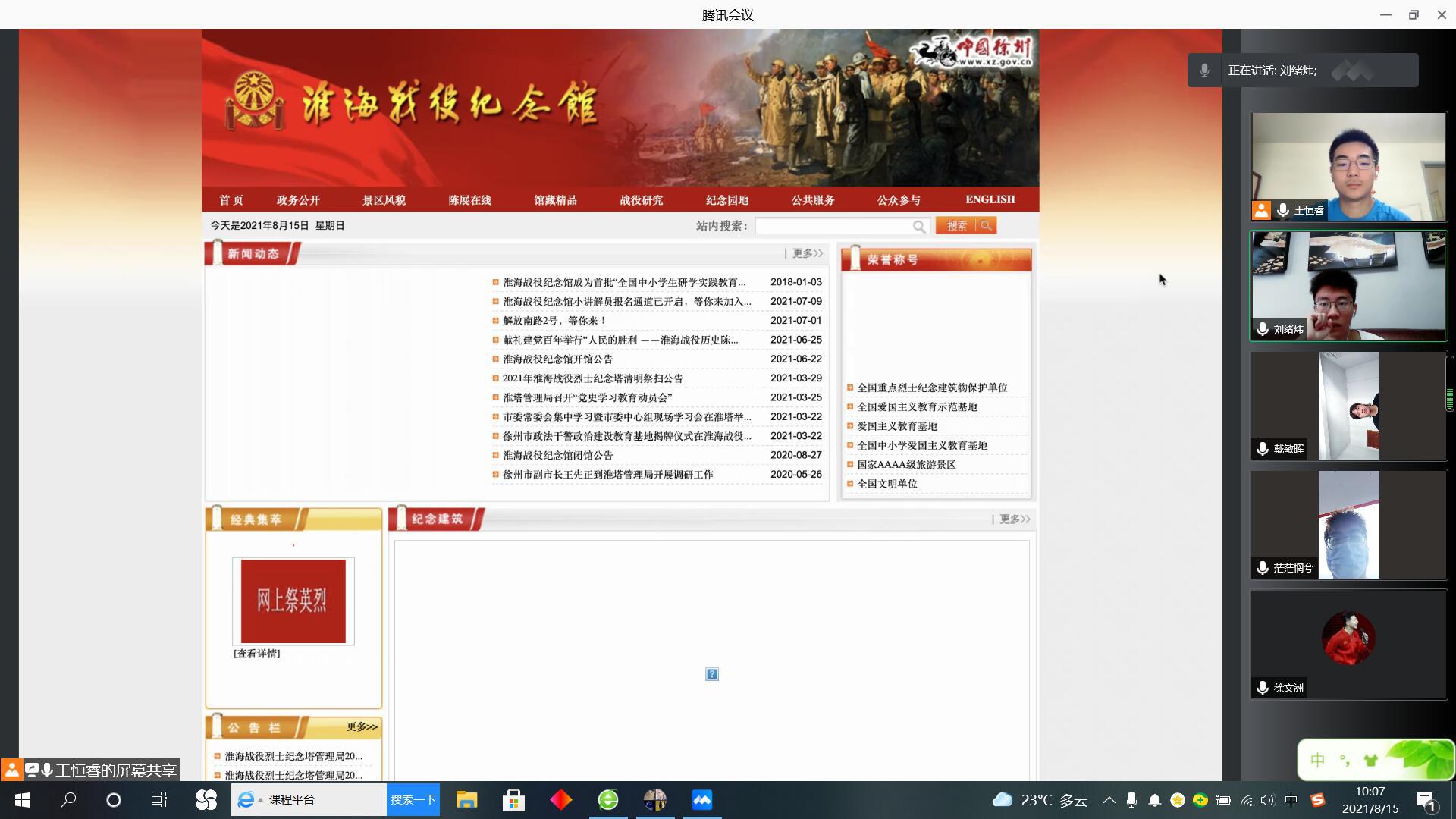Toggle microphone icon on 戴敏晖 video tile

coord(1263,449)
